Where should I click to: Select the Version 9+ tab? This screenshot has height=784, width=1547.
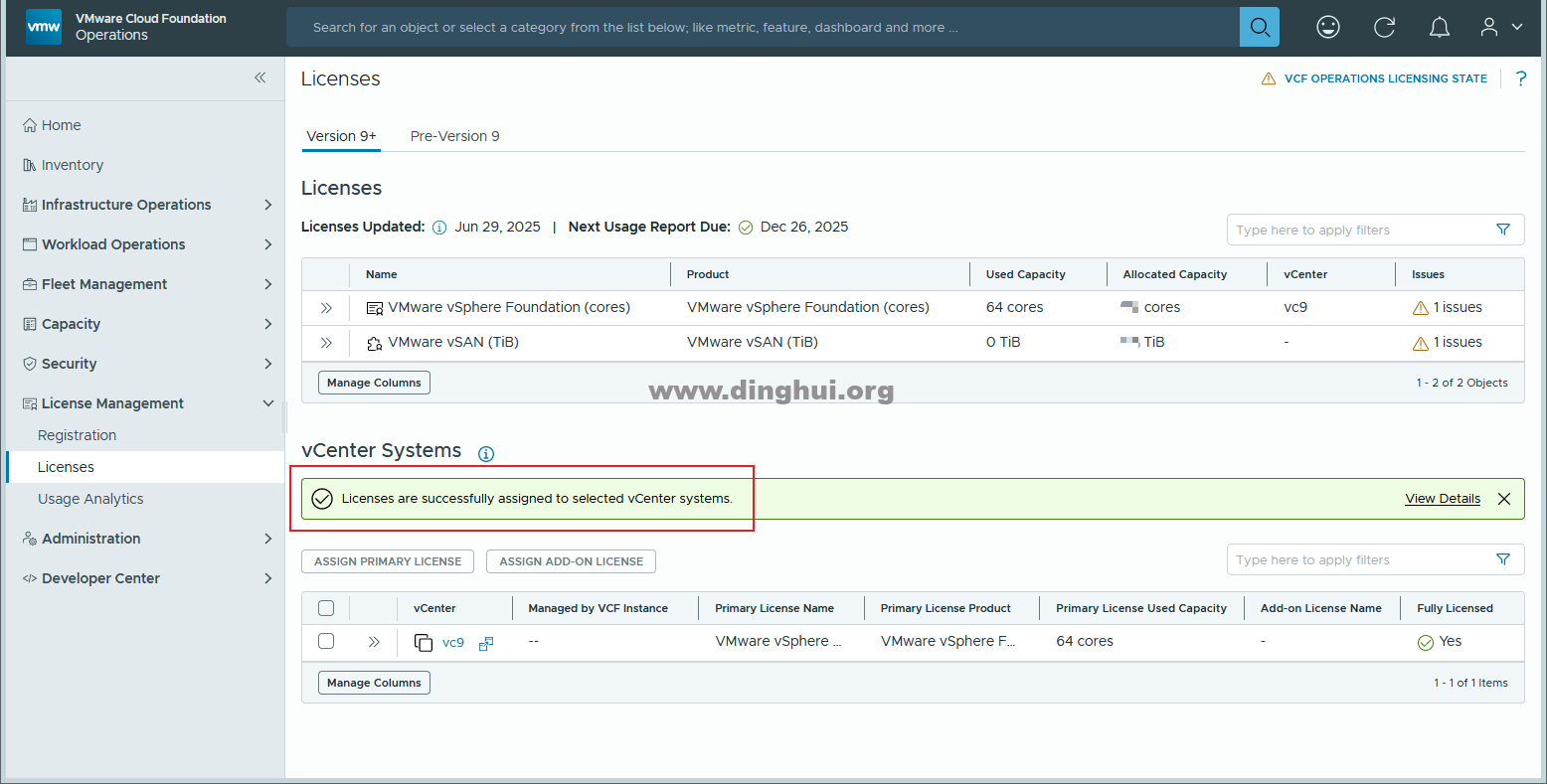pos(341,136)
